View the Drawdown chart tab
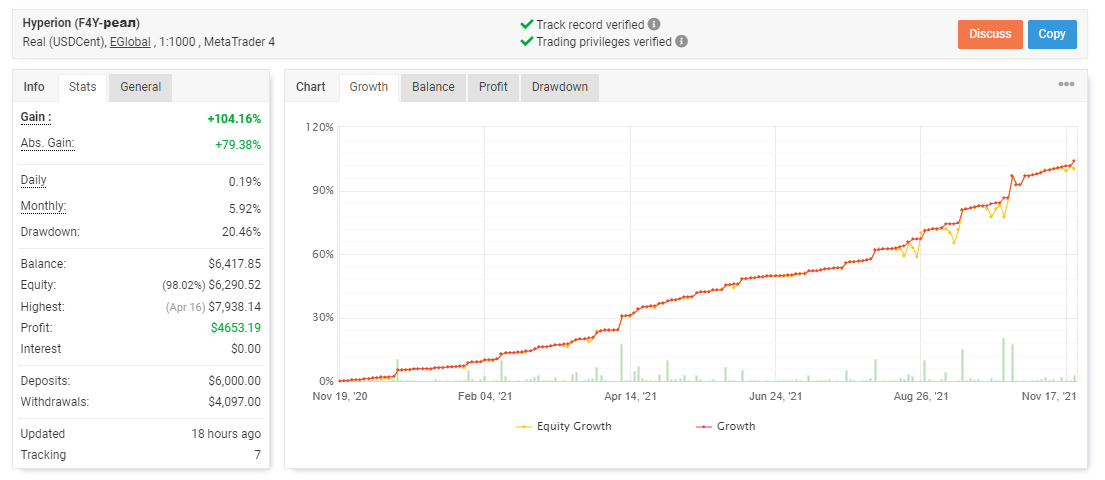Viewport: 1105px width, 480px height. tap(560, 87)
